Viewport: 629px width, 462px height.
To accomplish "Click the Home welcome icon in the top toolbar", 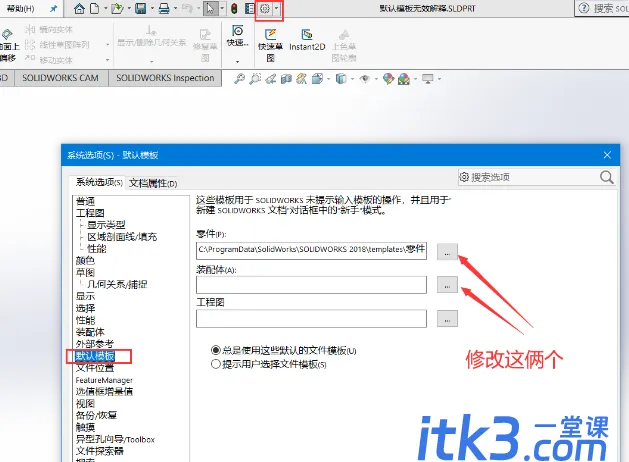I will 80,8.
